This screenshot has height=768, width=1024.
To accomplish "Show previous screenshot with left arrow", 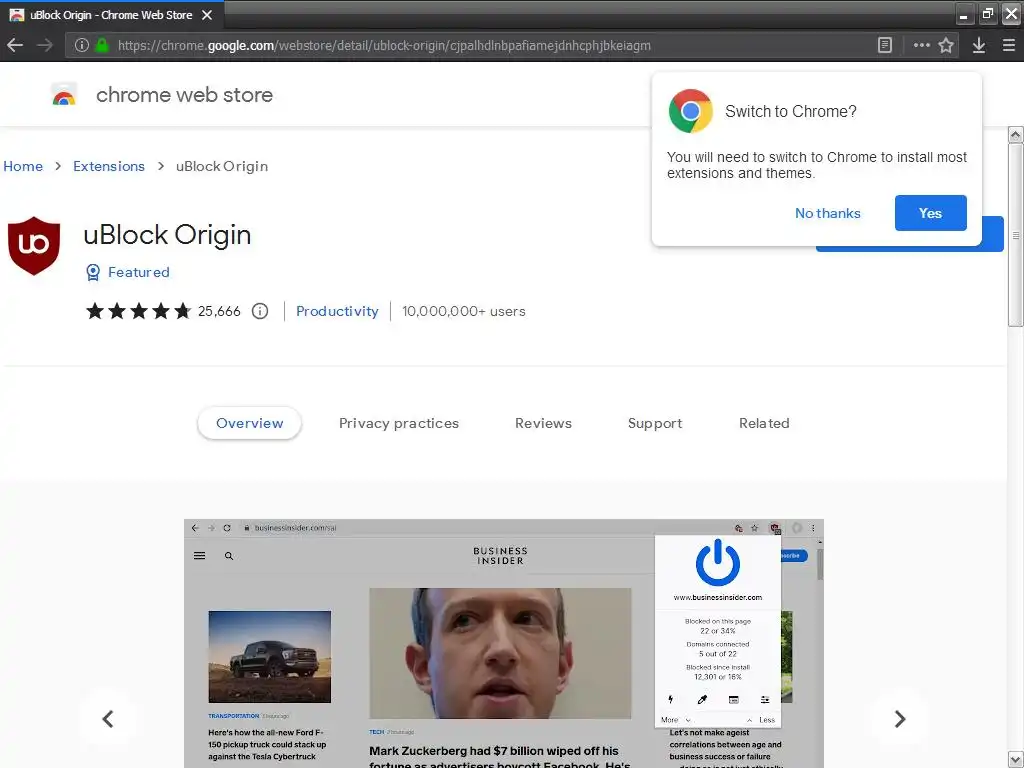I will tap(108, 718).
